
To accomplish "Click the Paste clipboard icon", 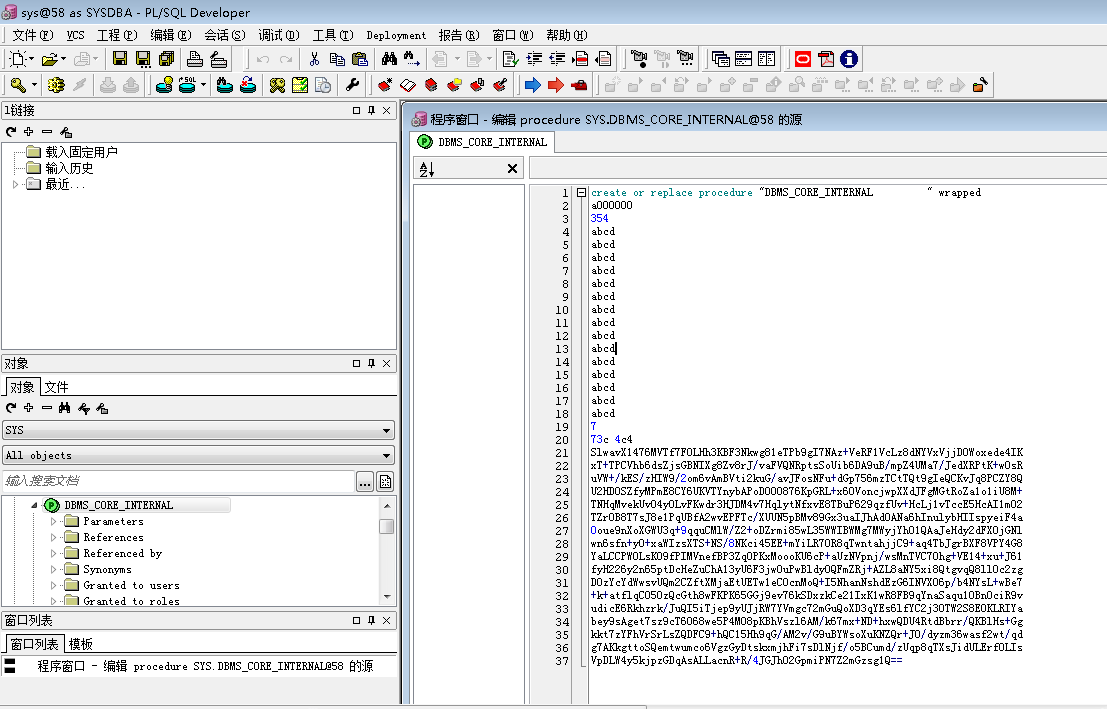I will coord(360,59).
